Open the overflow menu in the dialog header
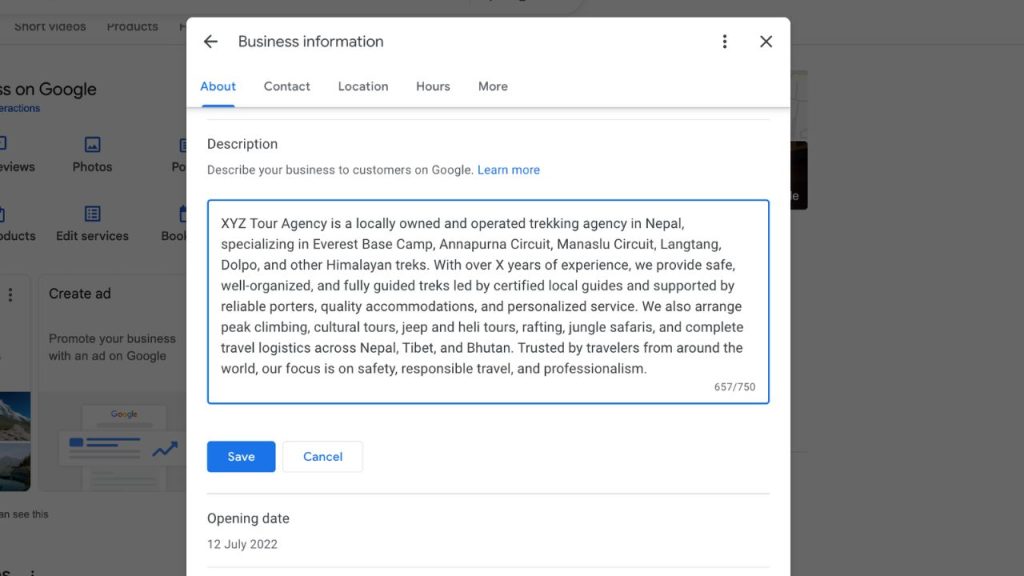This screenshot has height=576, width=1024. coord(725,41)
